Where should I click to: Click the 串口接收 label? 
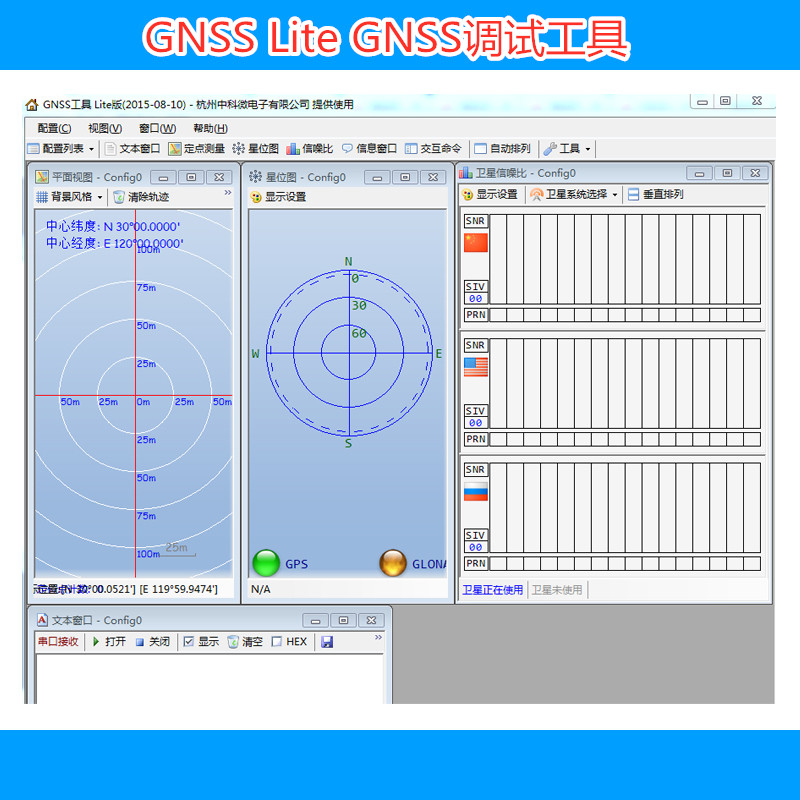click(x=58, y=641)
